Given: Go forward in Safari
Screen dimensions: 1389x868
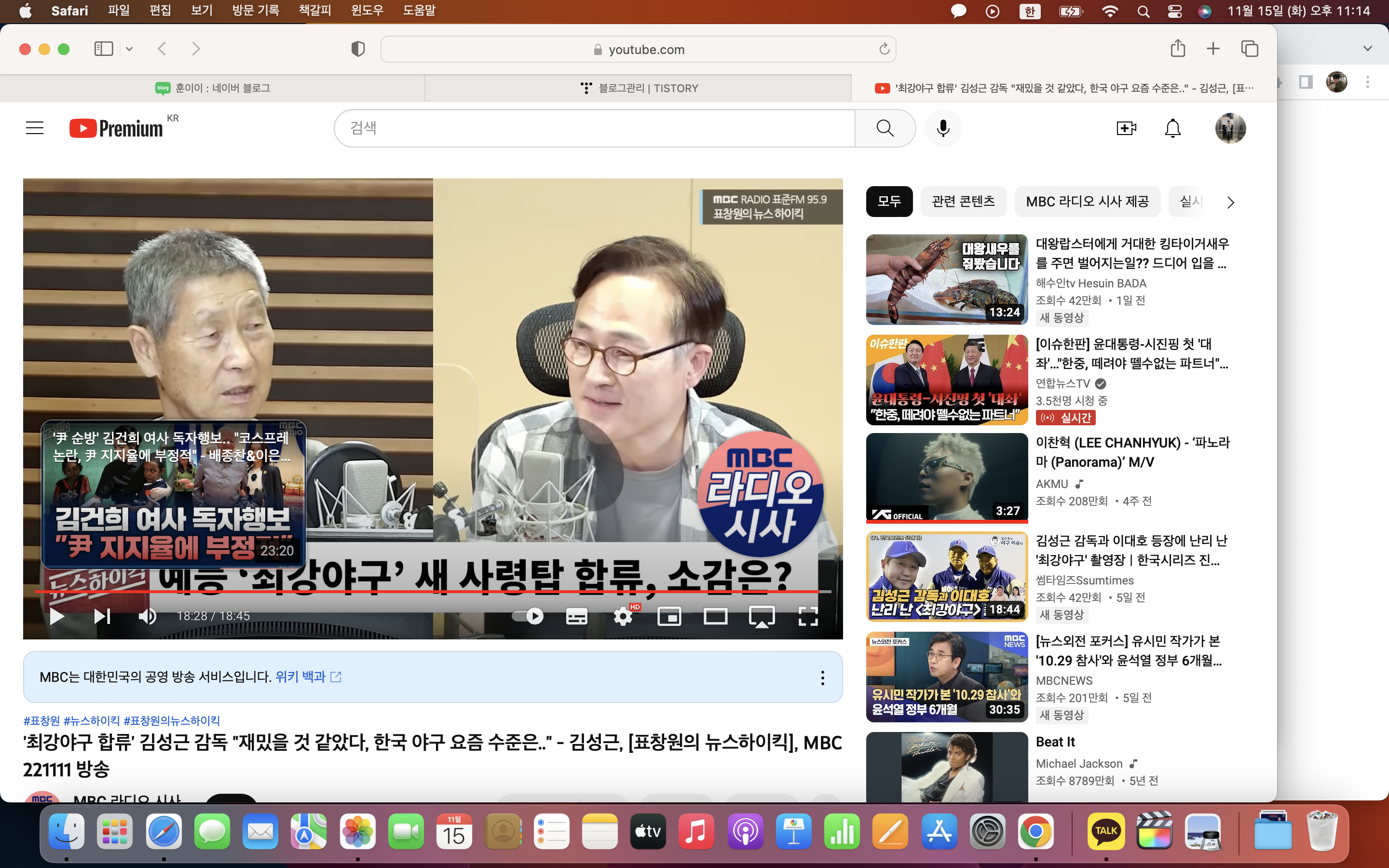Looking at the screenshot, I should click(196, 49).
